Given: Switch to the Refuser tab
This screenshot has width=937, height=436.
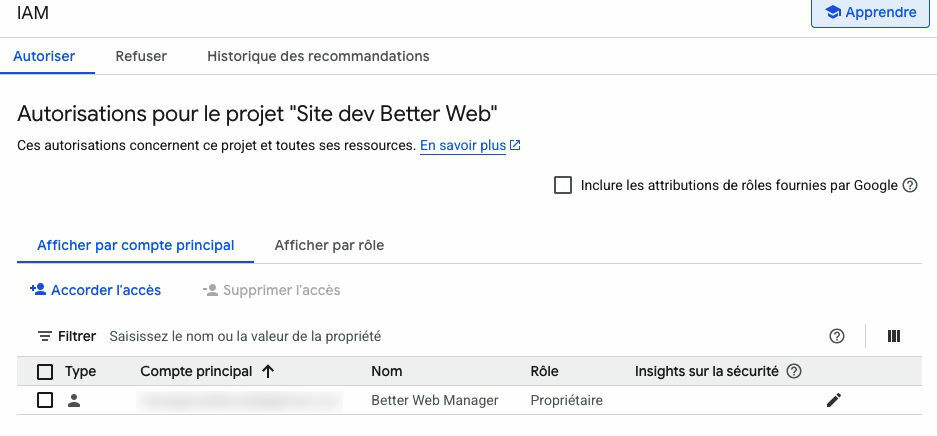Looking at the screenshot, I should [141, 56].
